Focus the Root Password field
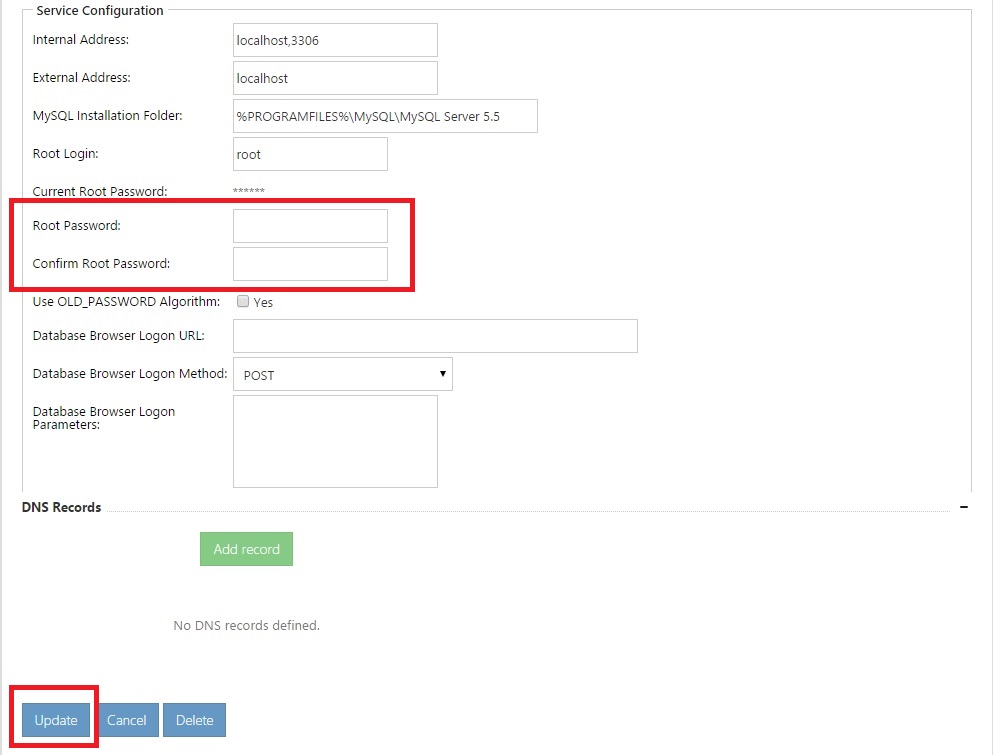The image size is (993, 755). pos(310,226)
